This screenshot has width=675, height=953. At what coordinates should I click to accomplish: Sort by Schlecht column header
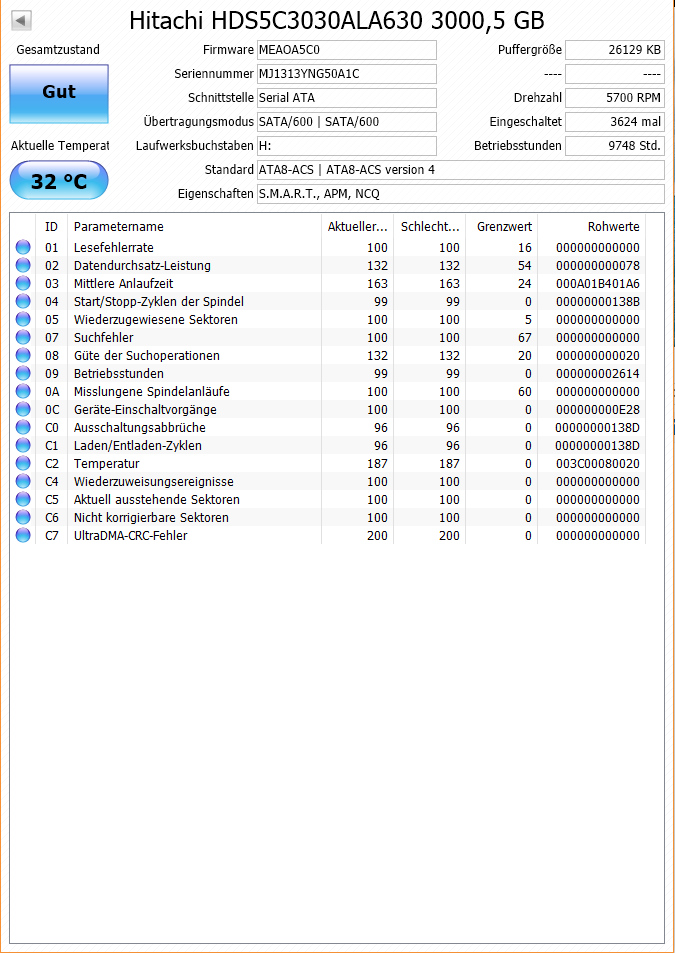click(x=430, y=227)
